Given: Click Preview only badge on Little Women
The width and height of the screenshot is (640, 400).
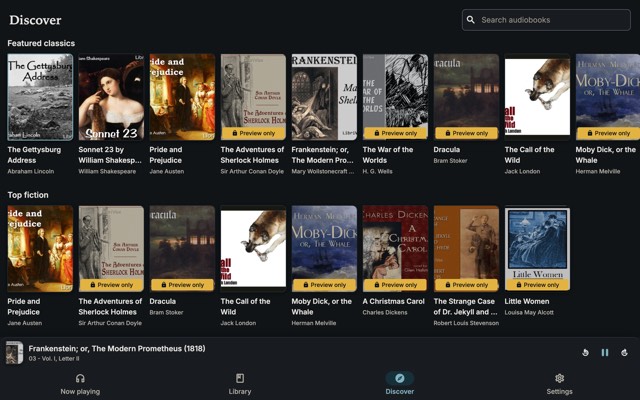Looking at the screenshot, I should pyautogui.click(x=537, y=285).
